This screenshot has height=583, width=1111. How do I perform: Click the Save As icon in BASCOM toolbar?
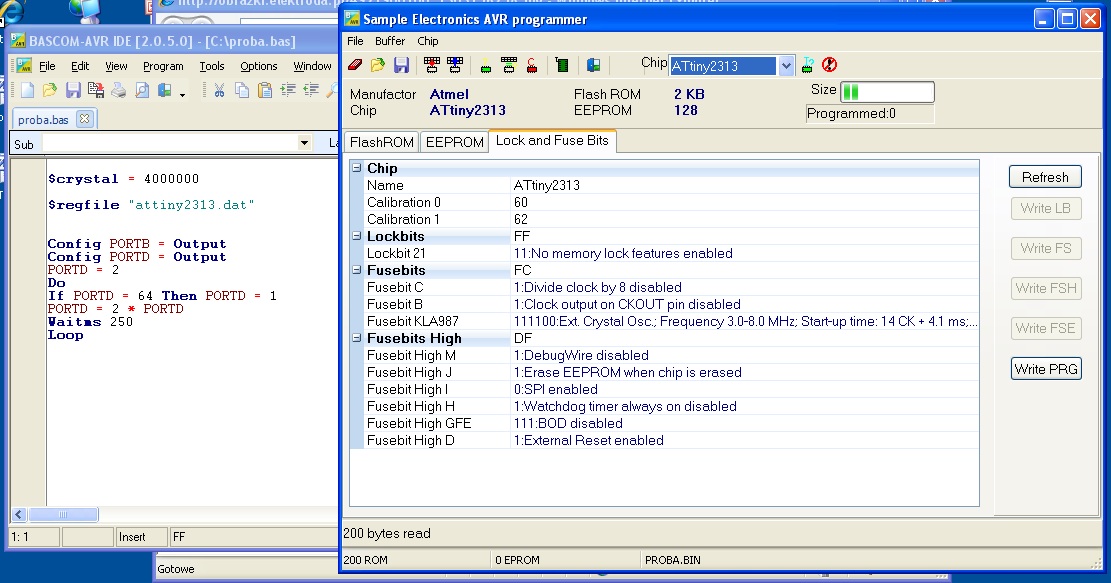tap(96, 90)
